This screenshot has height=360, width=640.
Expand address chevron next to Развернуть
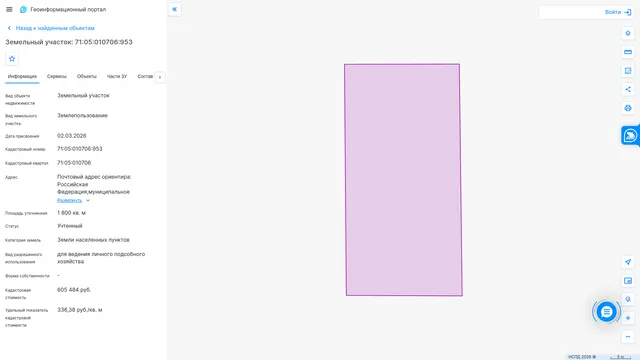[88, 200]
